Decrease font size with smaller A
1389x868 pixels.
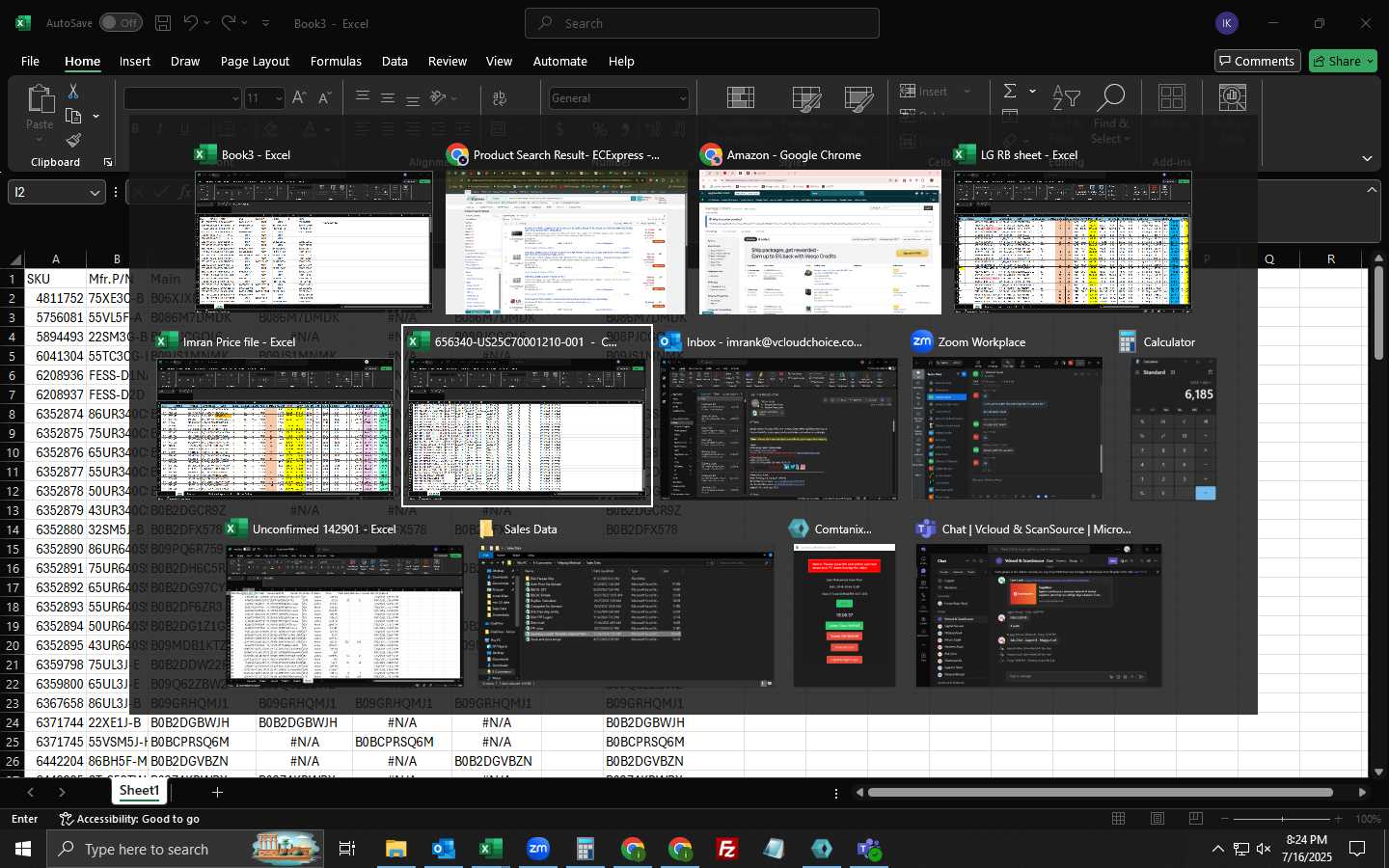pyautogui.click(x=324, y=97)
